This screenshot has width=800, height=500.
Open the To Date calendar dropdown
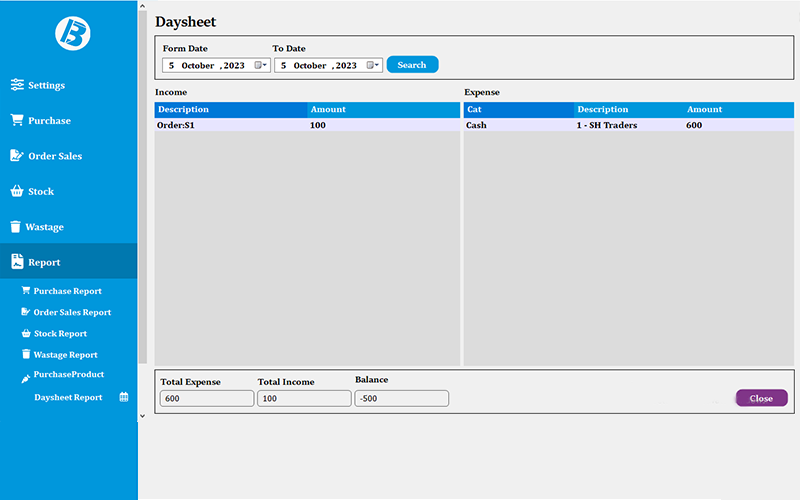tap(373, 65)
